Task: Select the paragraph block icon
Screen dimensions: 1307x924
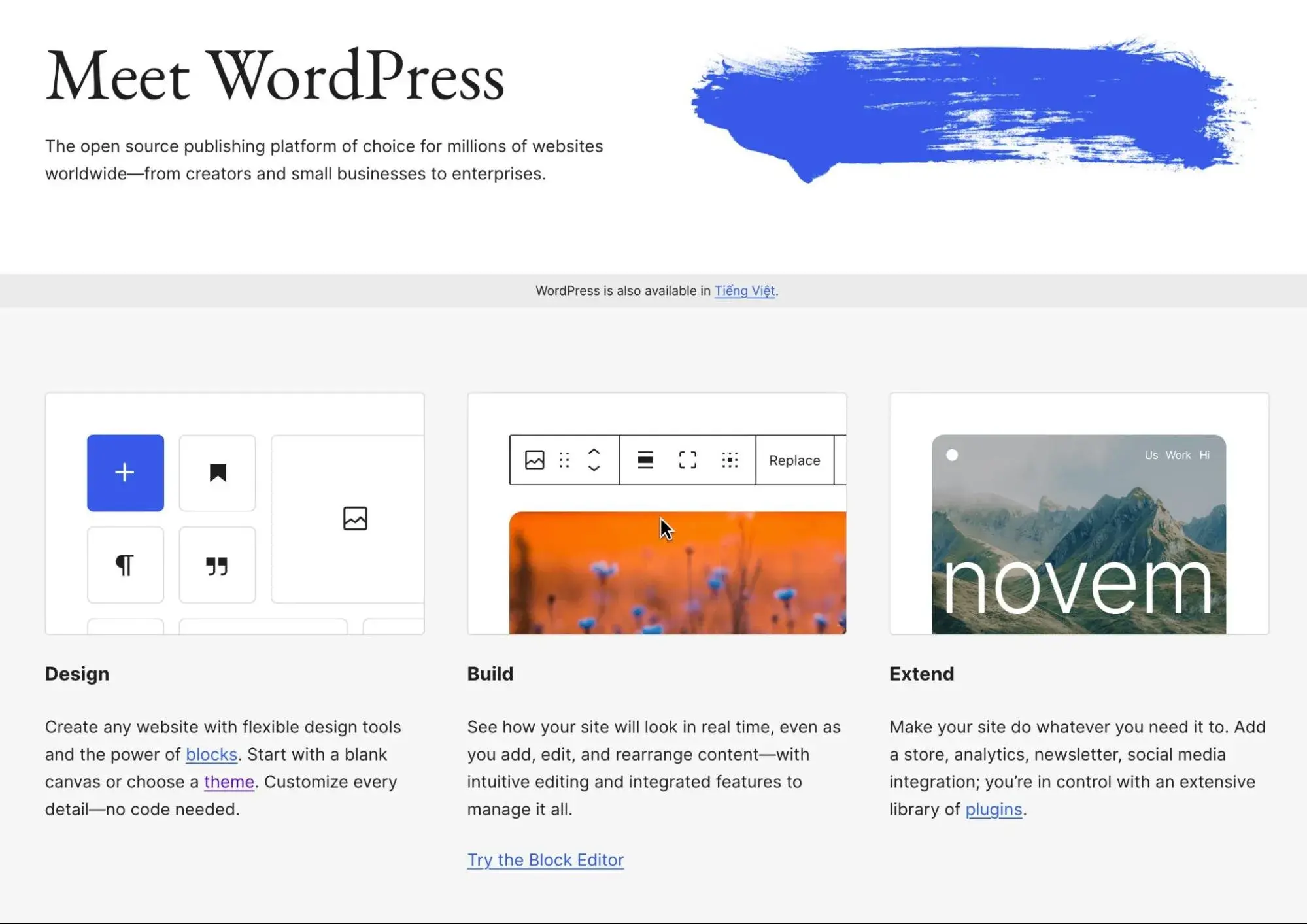Action: 125,564
